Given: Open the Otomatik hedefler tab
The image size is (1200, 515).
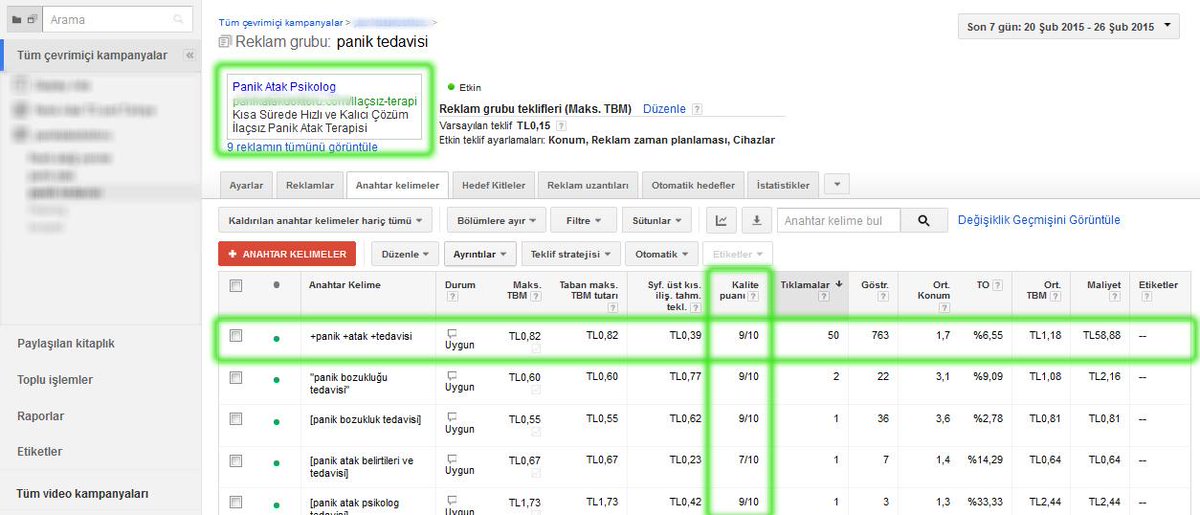Looking at the screenshot, I should coord(693,185).
